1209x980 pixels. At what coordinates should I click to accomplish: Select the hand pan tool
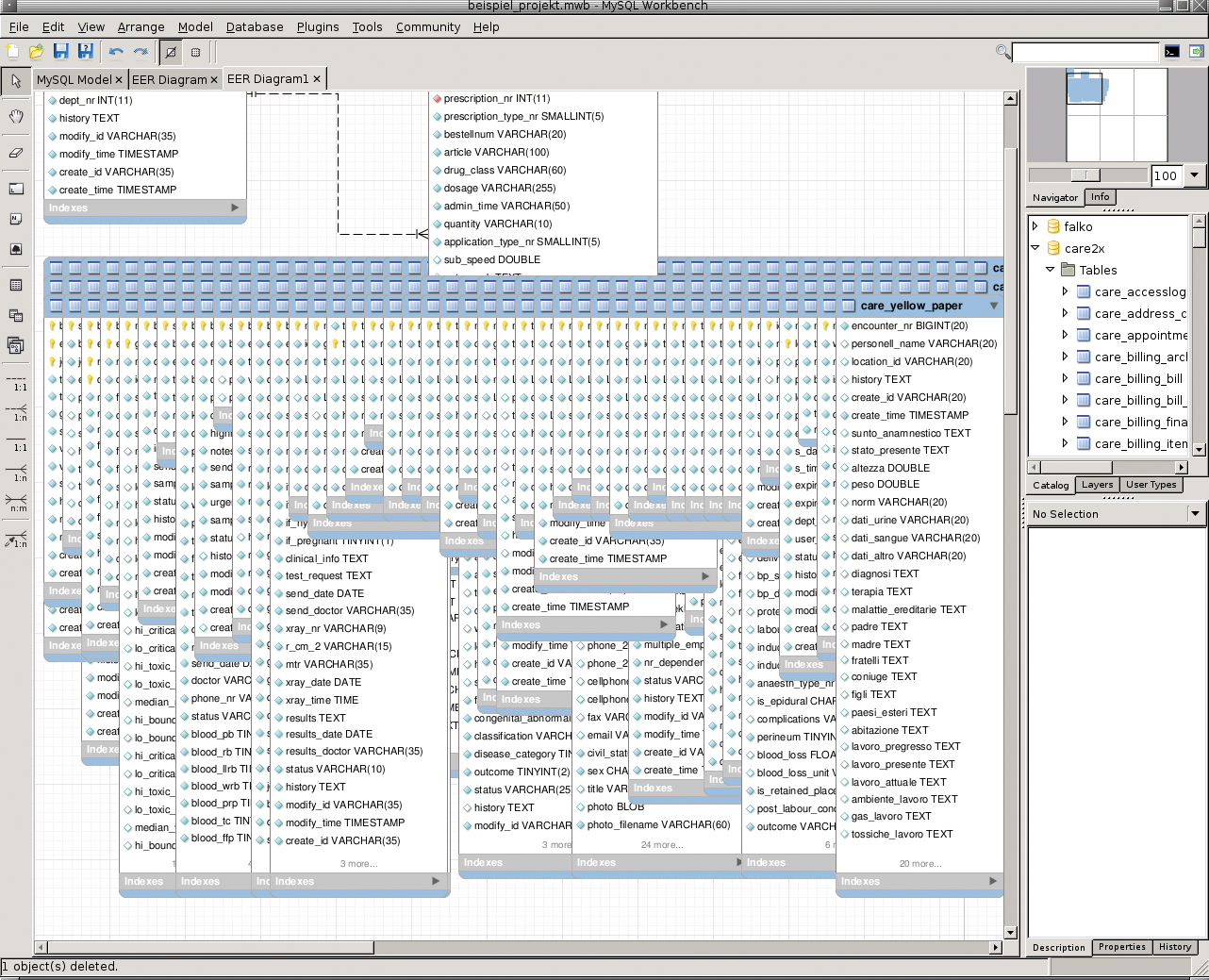pyautogui.click(x=16, y=116)
